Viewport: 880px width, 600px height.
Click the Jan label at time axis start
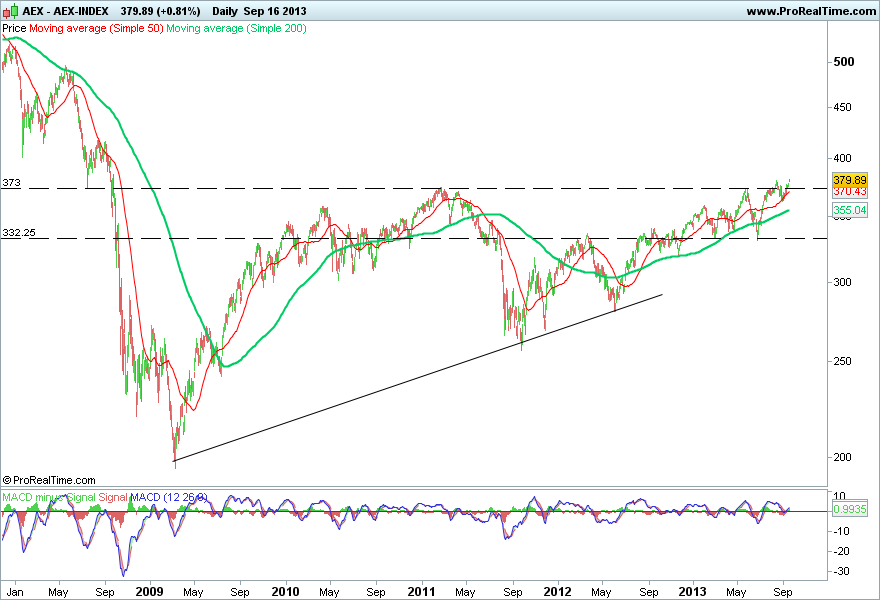coord(15,592)
